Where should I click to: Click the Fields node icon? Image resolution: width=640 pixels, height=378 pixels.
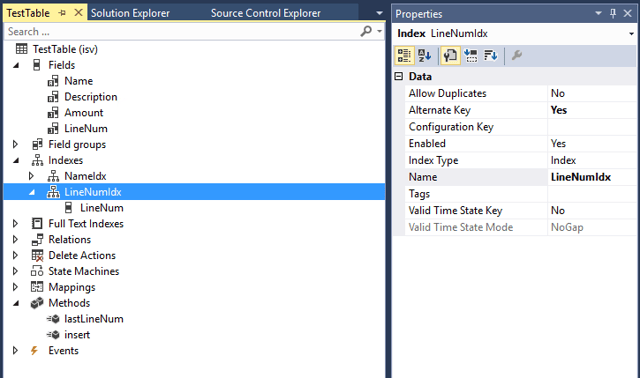pyautogui.click(x=37, y=65)
